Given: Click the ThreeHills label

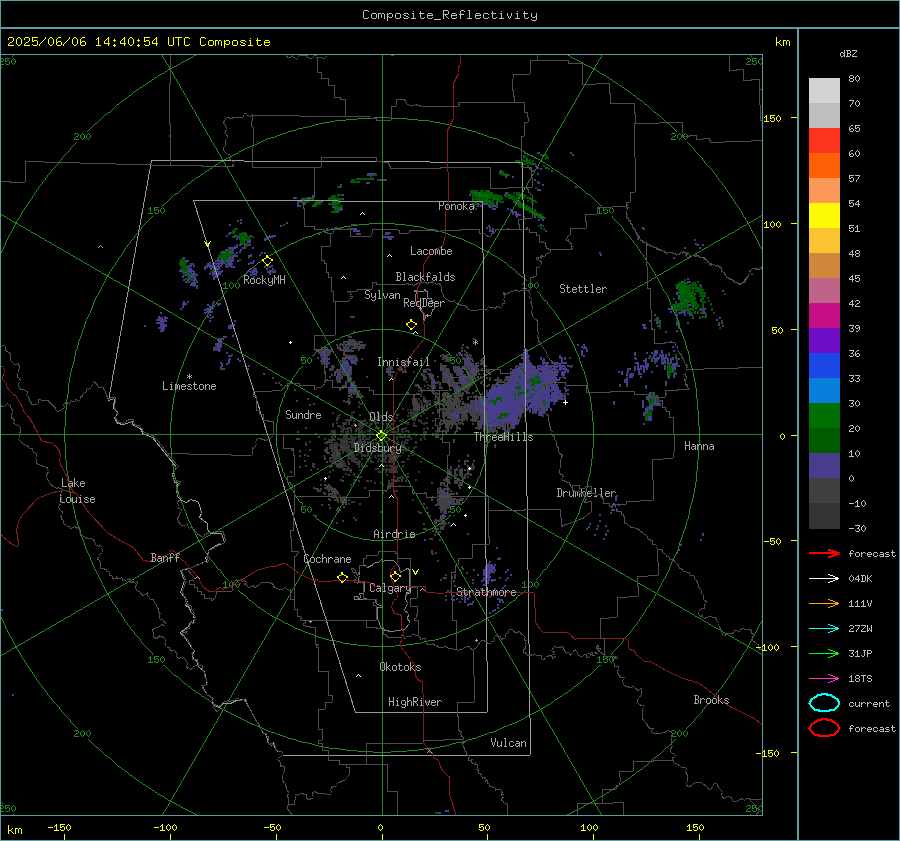Looking at the screenshot, I should pyautogui.click(x=503, y=437).
